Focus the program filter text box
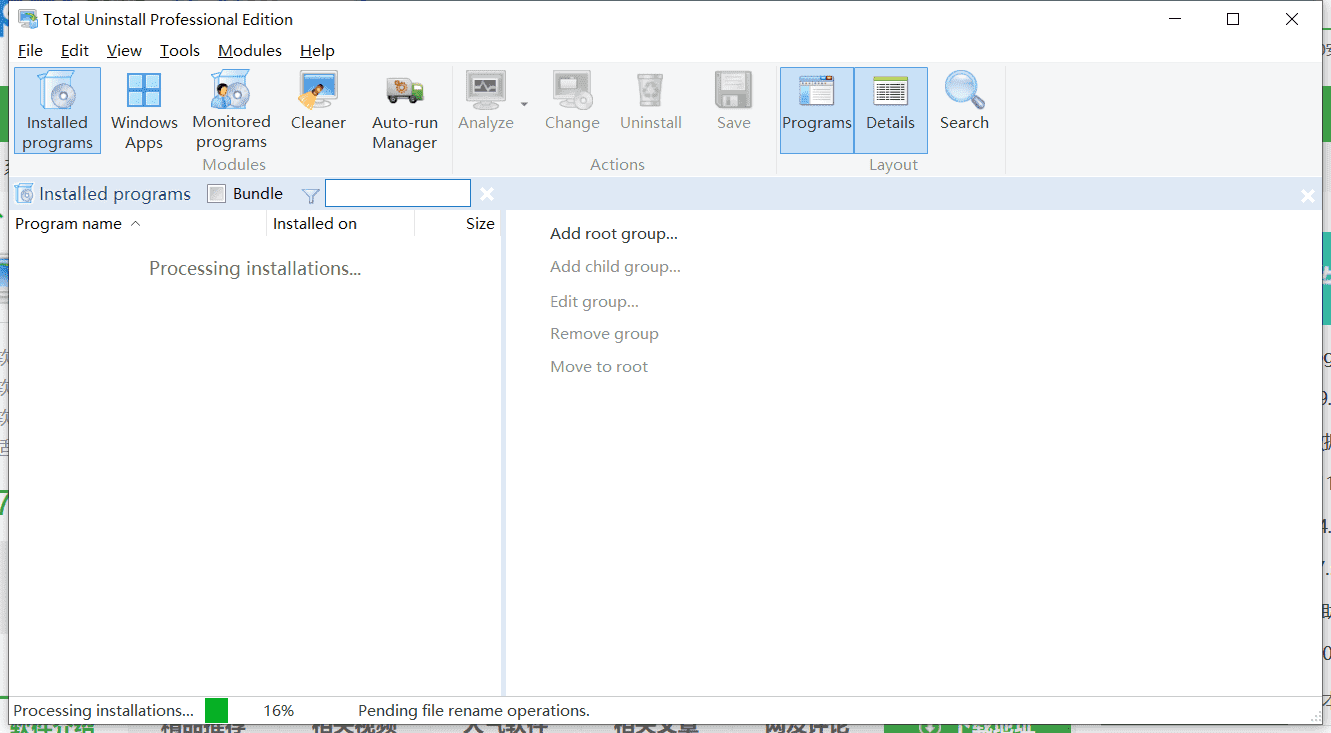1331x733 pixels. coord(398,193)
